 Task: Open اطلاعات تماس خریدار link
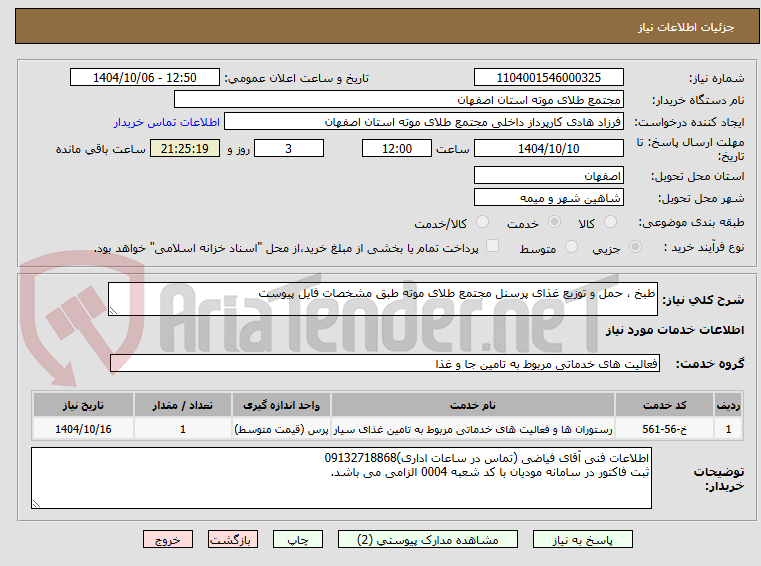coord(166,122)
